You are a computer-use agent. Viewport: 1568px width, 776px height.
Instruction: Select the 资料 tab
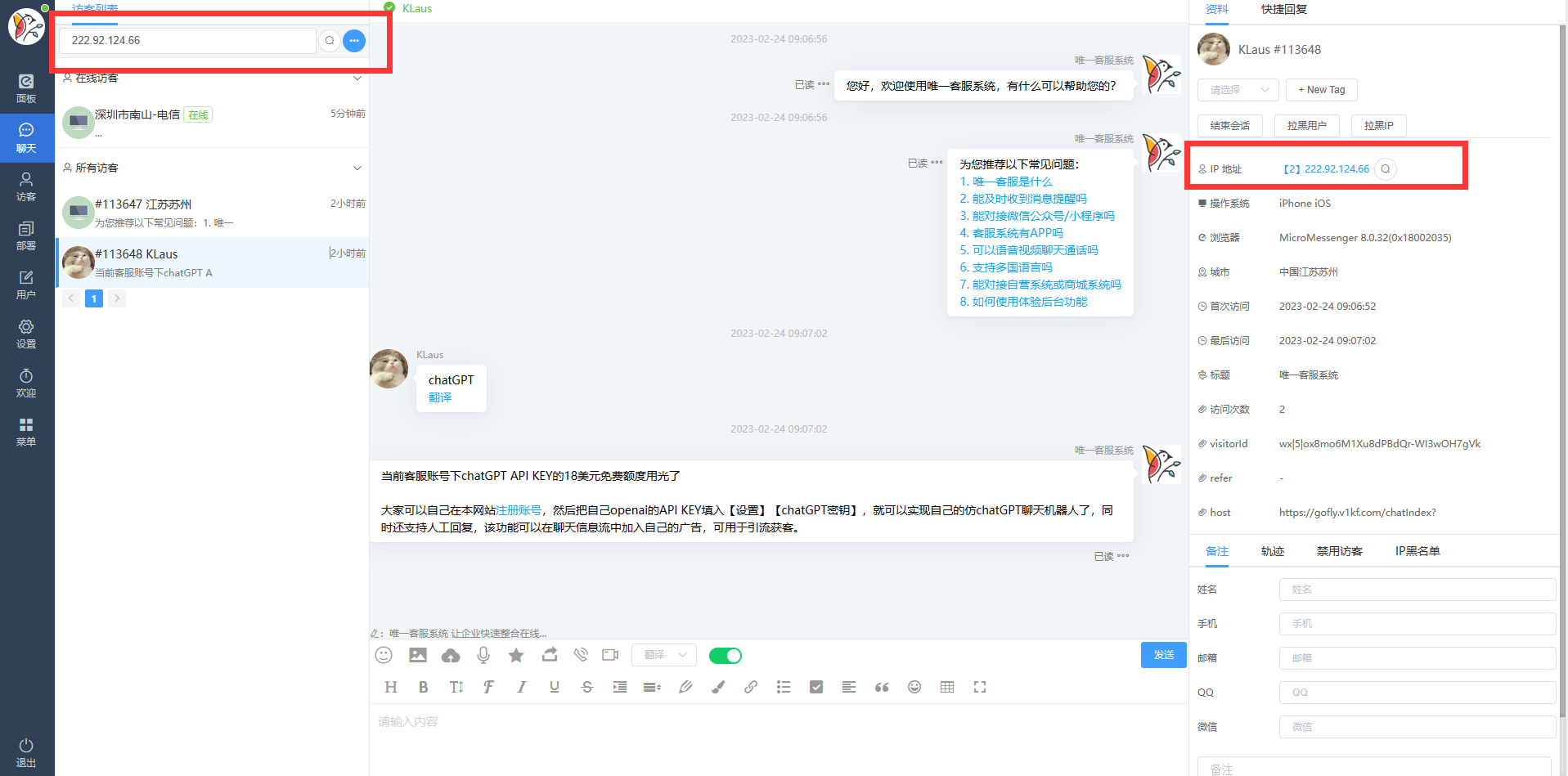[1217, 10]
